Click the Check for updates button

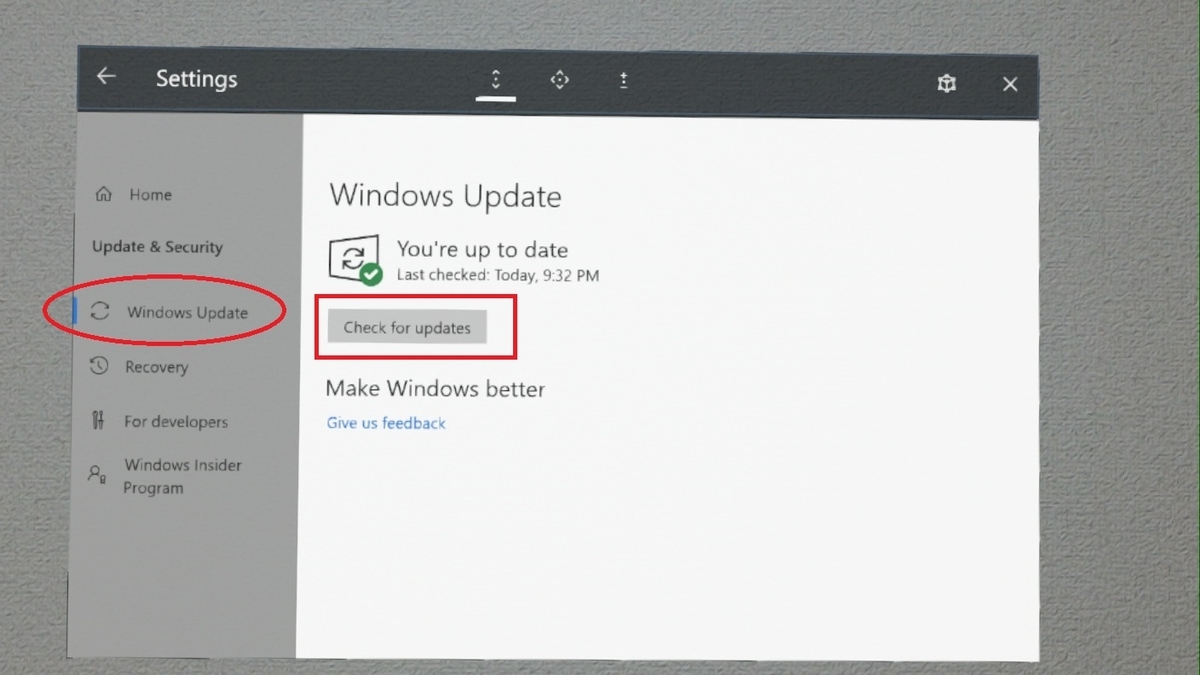pos(407,327)
